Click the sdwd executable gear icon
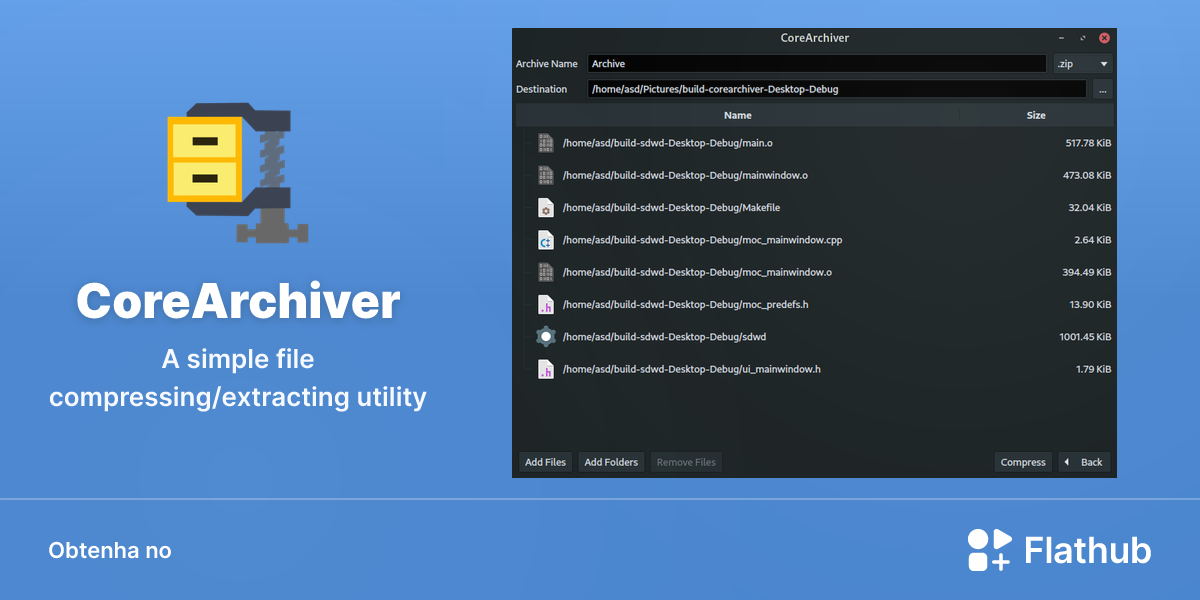The height and width of the screenshot is (600, 1200). [545, 336]
